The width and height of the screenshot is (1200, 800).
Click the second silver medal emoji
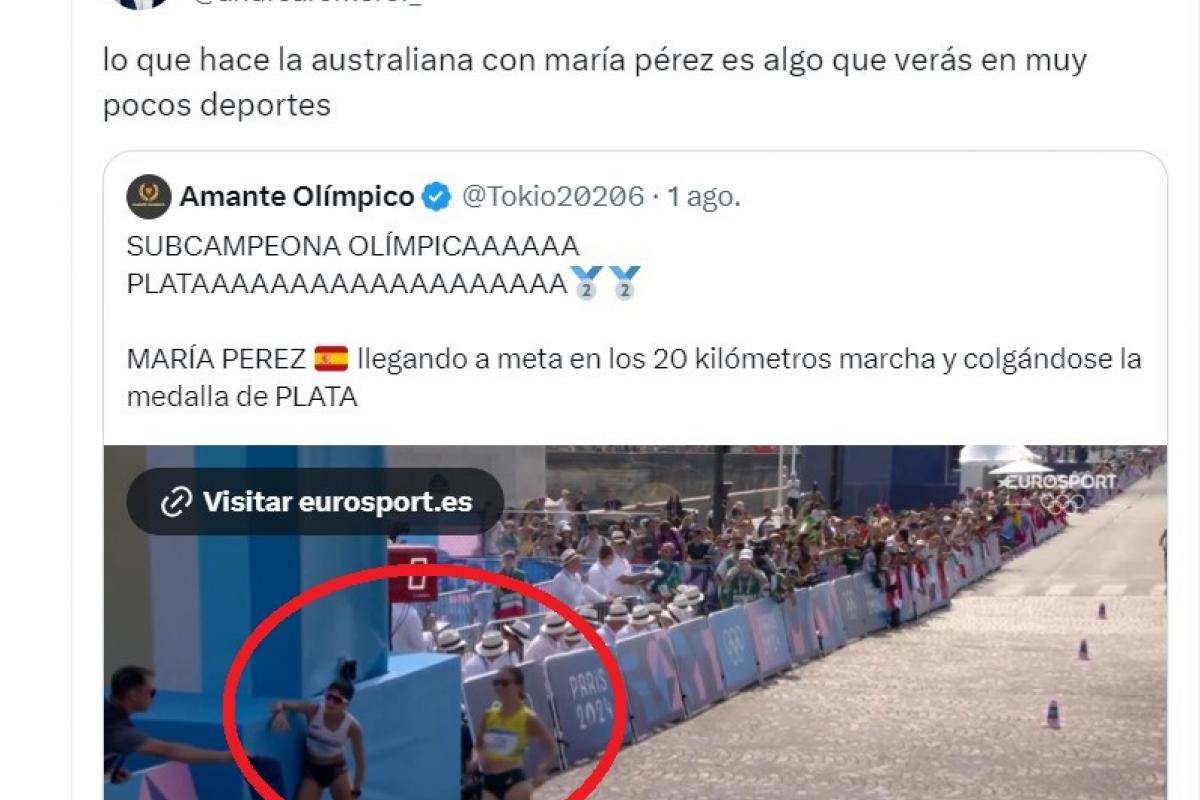625,283
